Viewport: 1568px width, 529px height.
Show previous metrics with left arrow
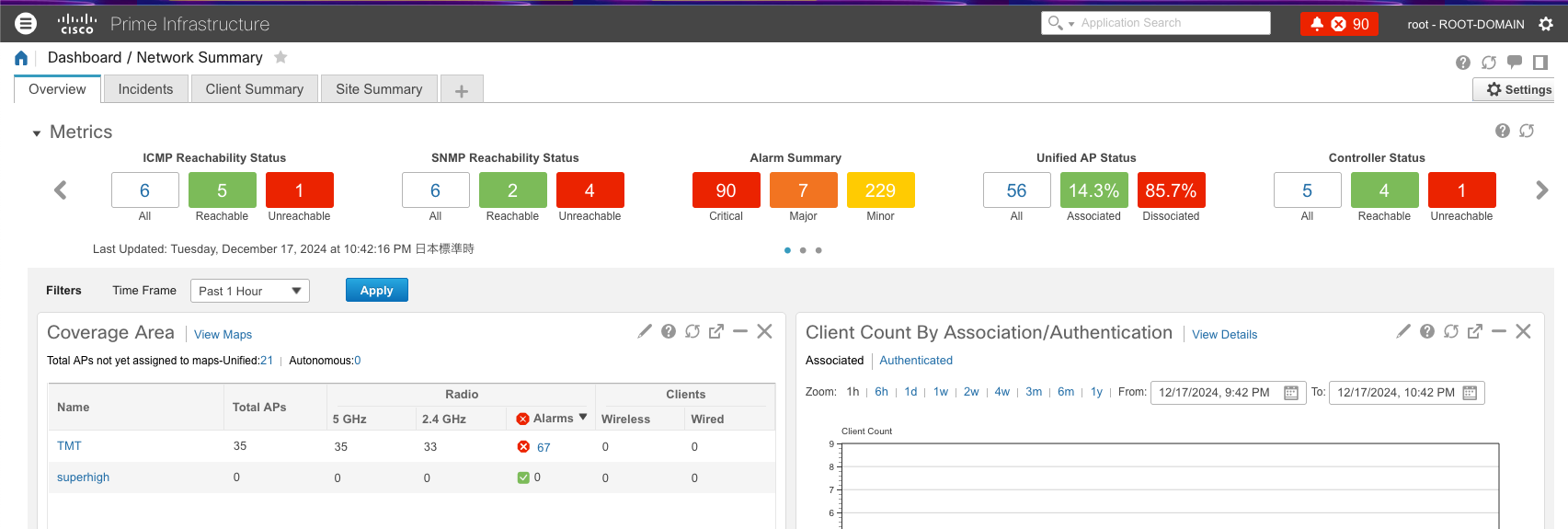tap(61, 190)
